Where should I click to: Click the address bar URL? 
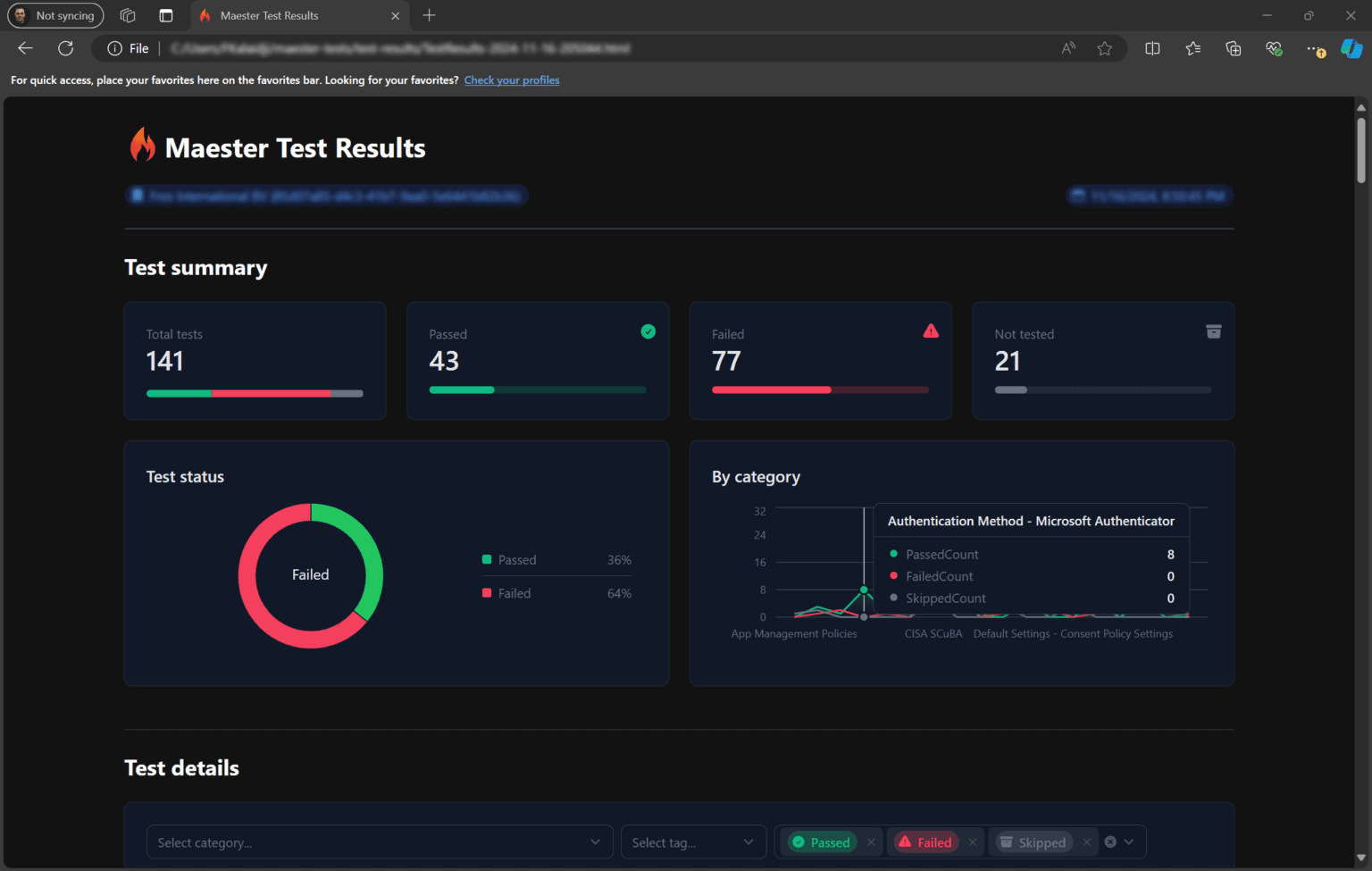pos(400,48)
